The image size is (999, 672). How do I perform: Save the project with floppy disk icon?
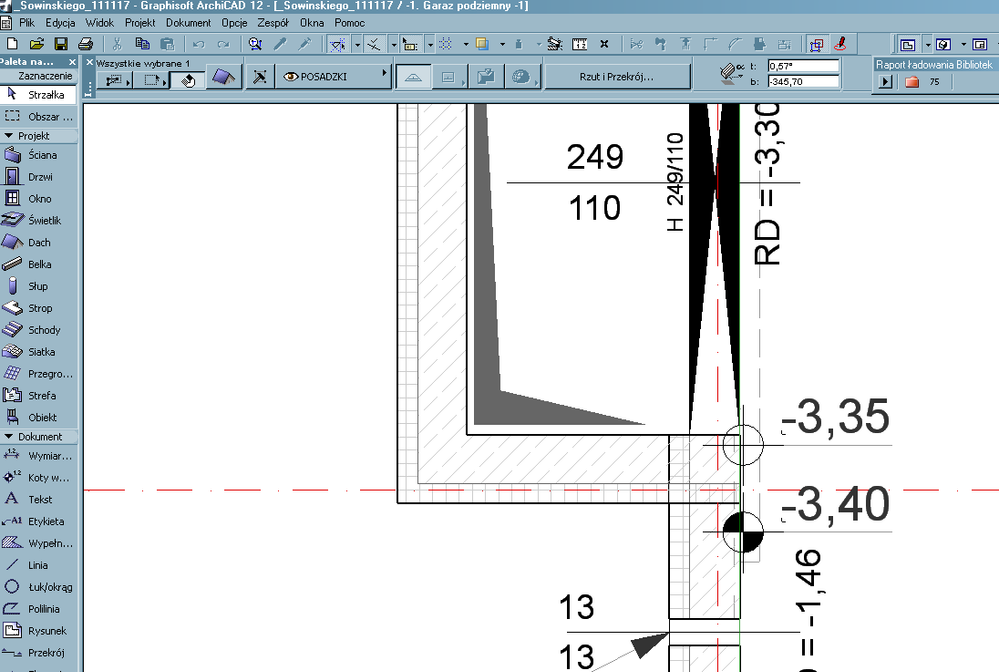tap(61, 44)
